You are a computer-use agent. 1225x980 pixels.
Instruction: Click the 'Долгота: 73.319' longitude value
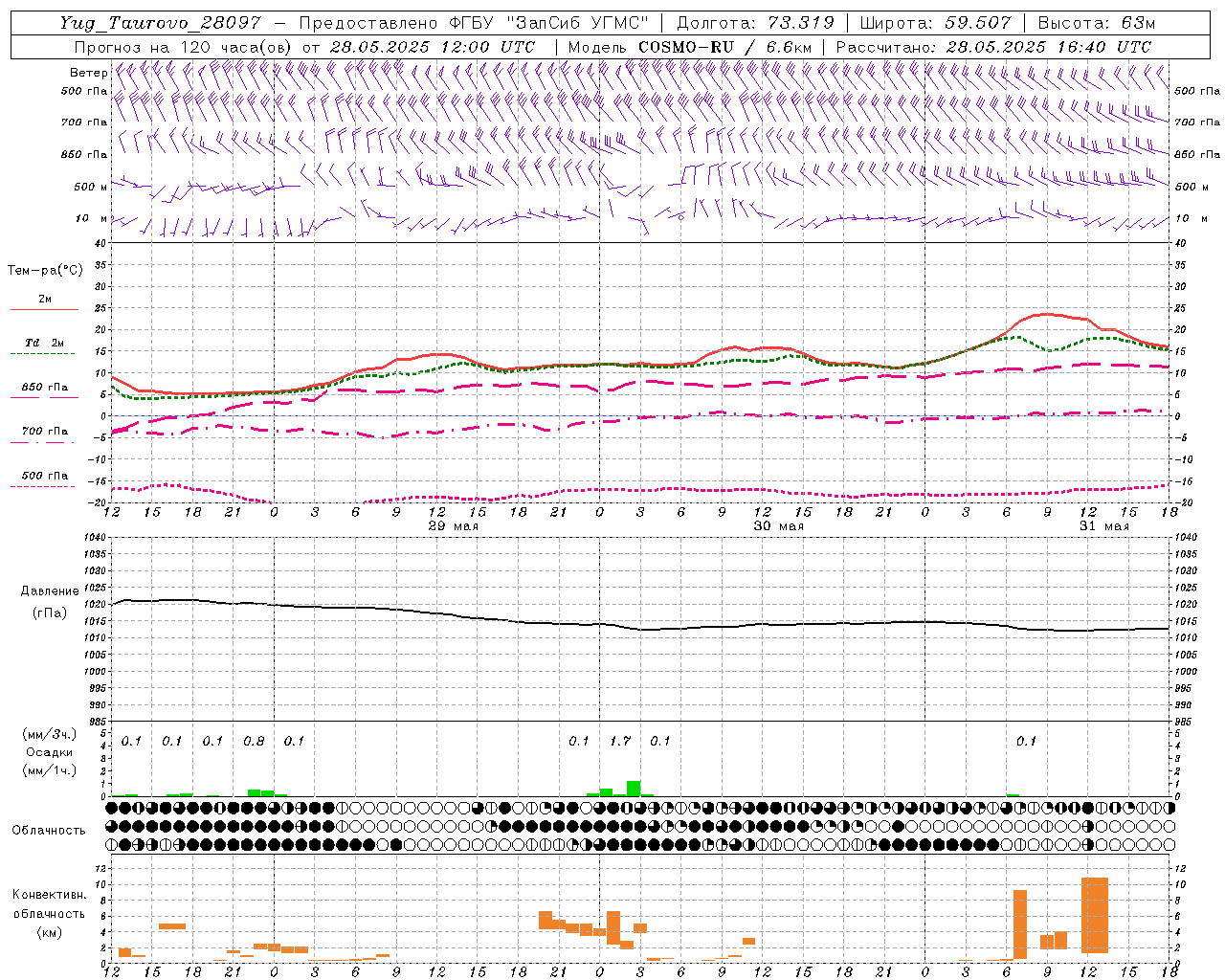756,23
